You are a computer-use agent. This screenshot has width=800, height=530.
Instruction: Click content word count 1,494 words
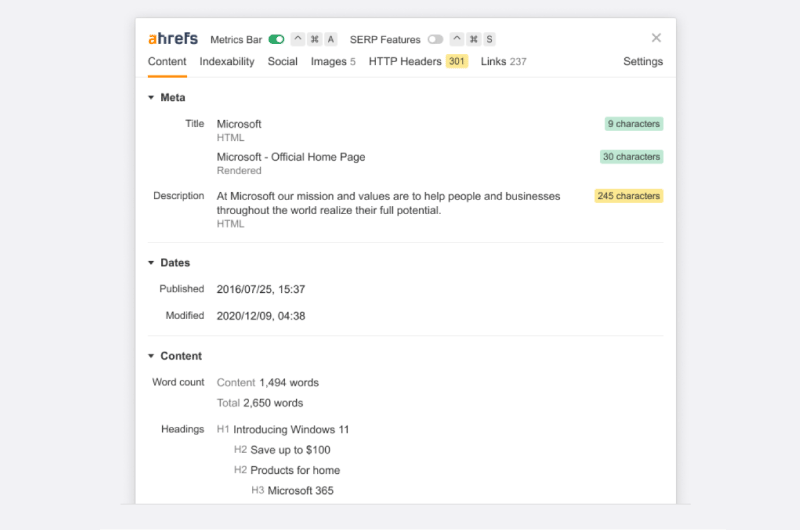pyautogui.click(x=289, y=383)
